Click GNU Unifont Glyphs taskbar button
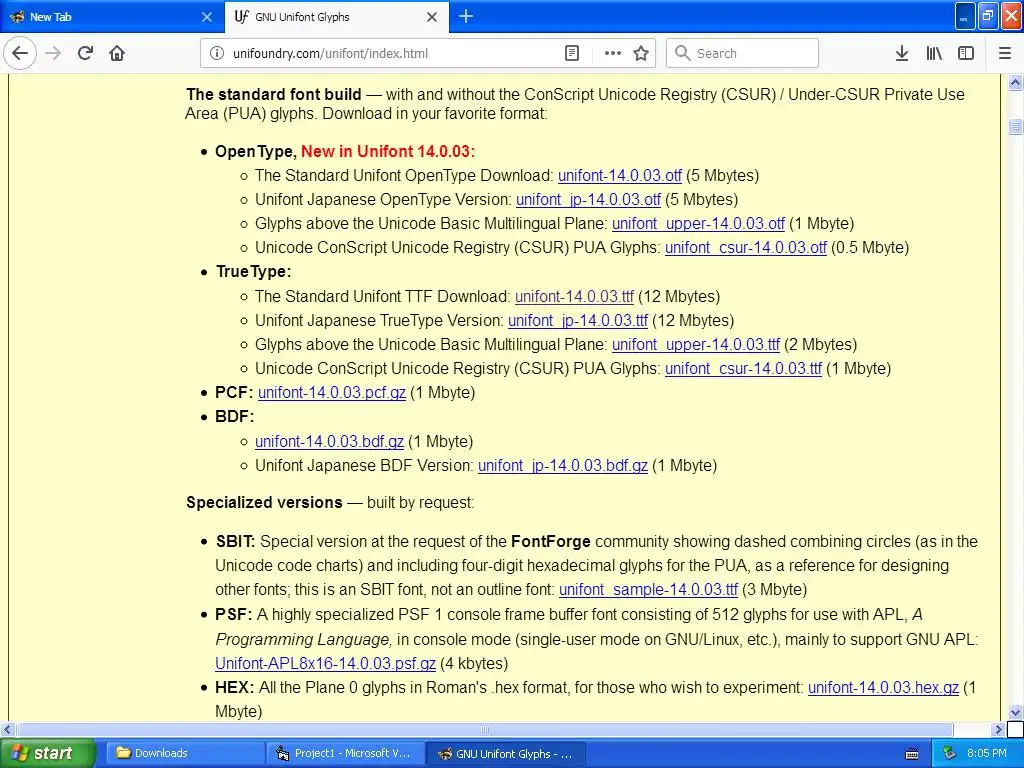1024x768 pixels. [505, 754]
